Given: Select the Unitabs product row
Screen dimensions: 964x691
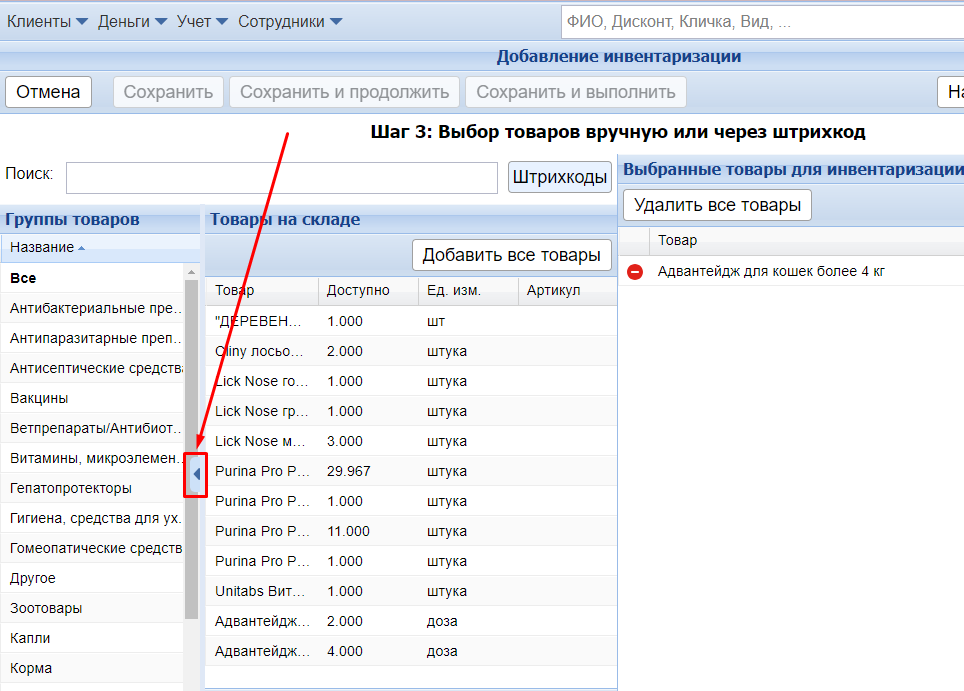Looking at the screenshot, I should pos(259,591).
